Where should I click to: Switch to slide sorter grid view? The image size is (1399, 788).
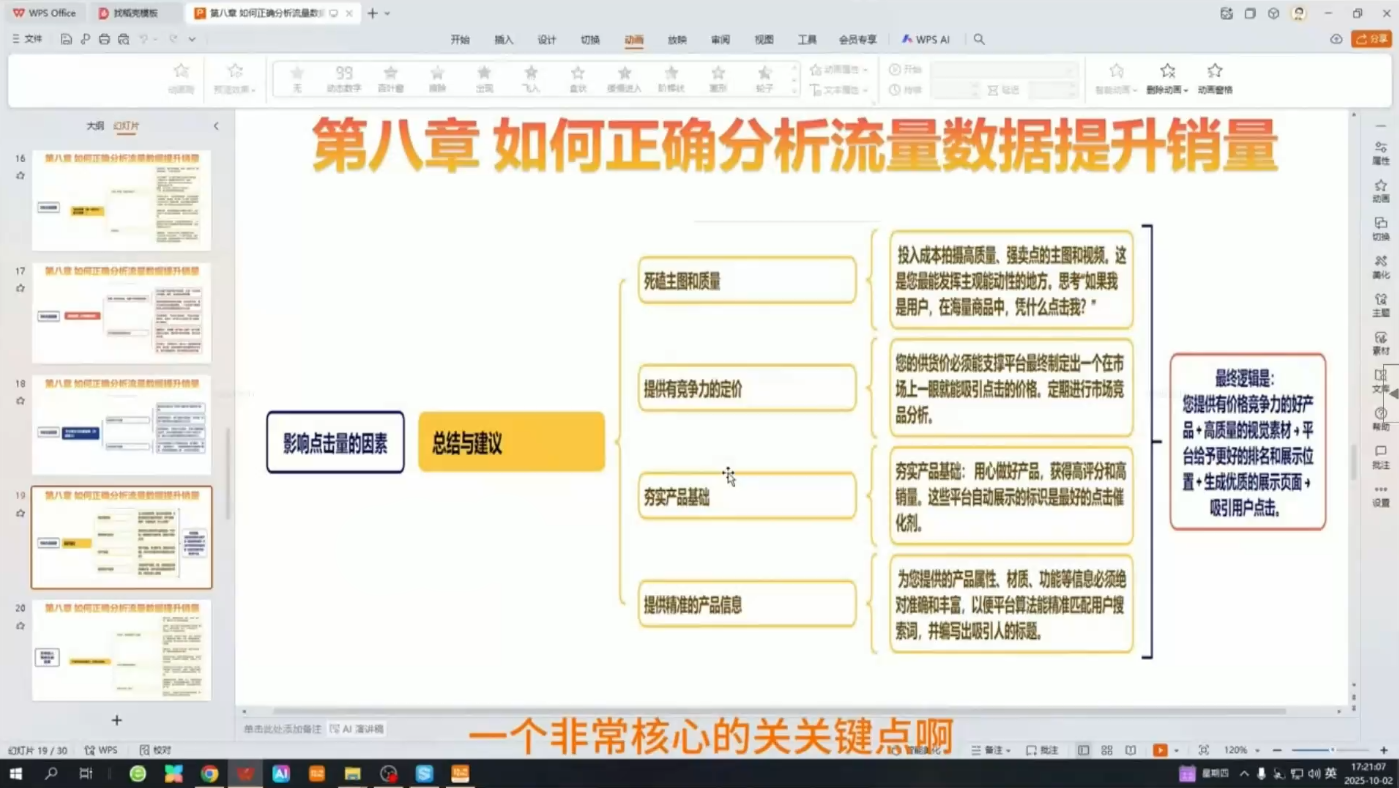point(1107,750)
